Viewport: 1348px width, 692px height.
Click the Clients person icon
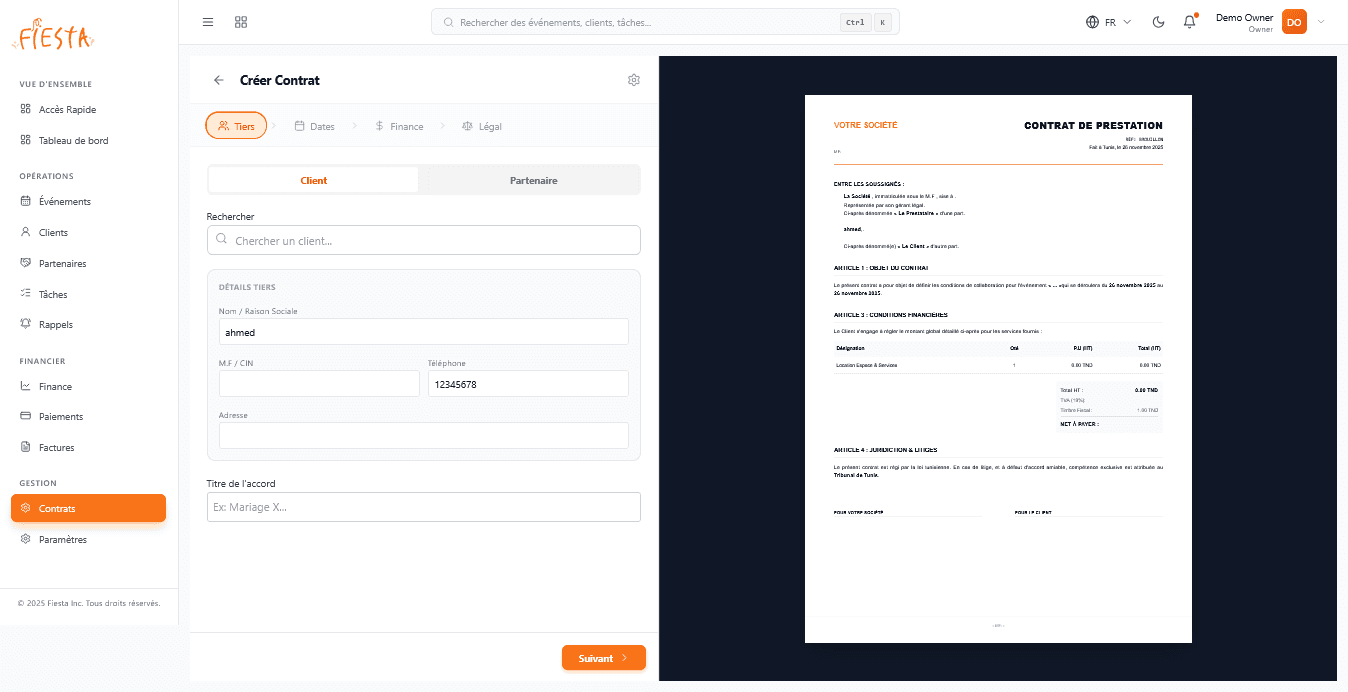click(x=26, y=232)
